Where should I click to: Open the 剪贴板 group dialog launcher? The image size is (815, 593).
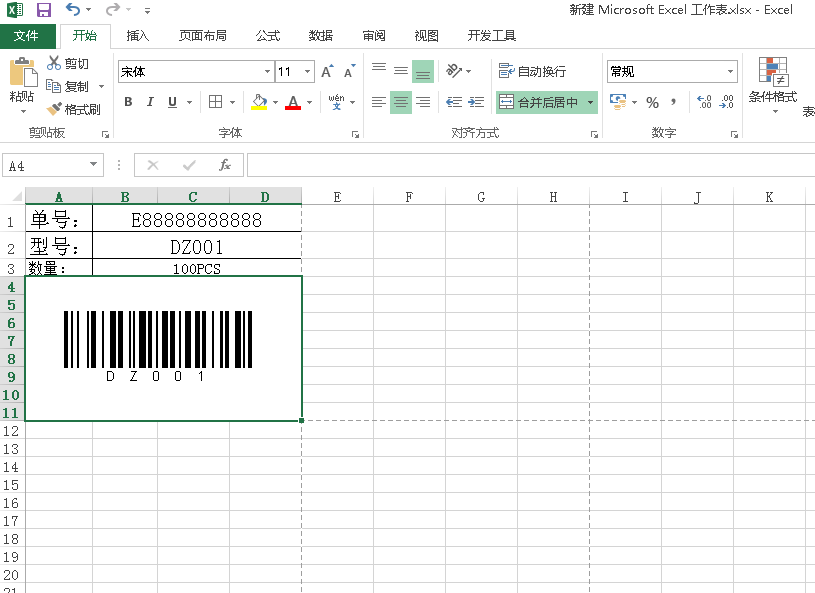pyautogui.click(x=106, y=134)
